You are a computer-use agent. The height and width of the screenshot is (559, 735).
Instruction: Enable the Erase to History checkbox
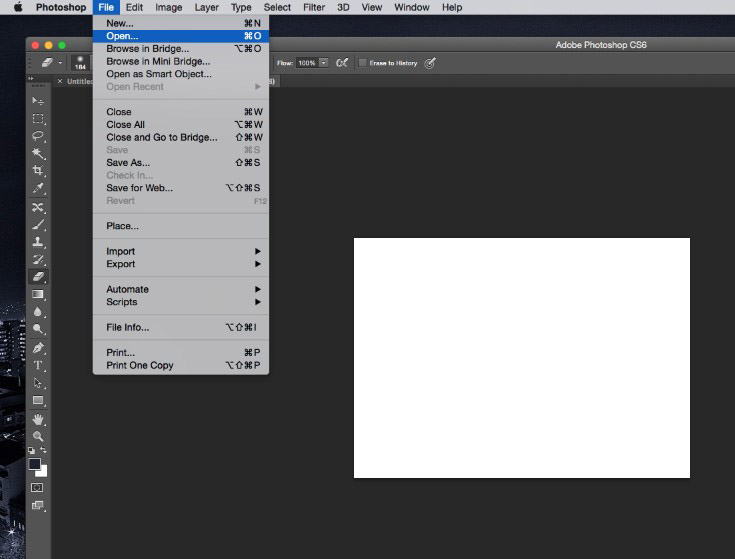(x=363, y=63)
